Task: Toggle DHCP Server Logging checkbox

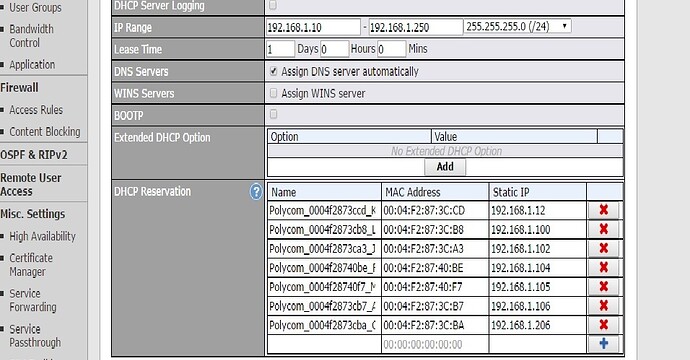Action: click(273, 5)
